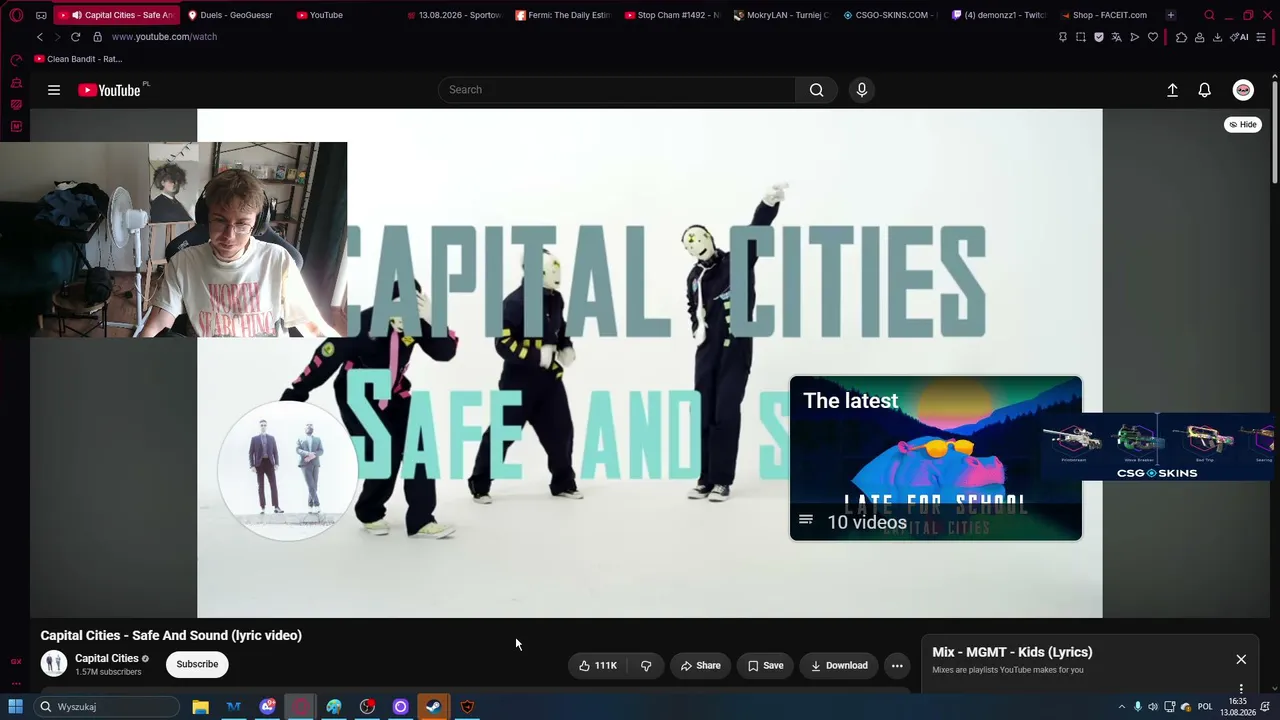Open the taskbar volume speaker icon
This screenshot has width=1280, height=720.
coord(1153,707)
